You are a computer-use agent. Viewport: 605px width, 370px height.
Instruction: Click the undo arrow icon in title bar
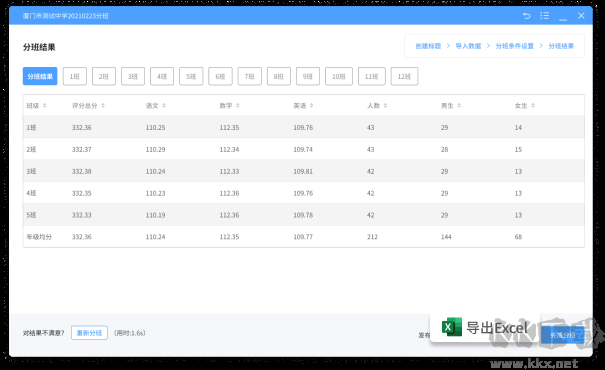tap(527, 16)
